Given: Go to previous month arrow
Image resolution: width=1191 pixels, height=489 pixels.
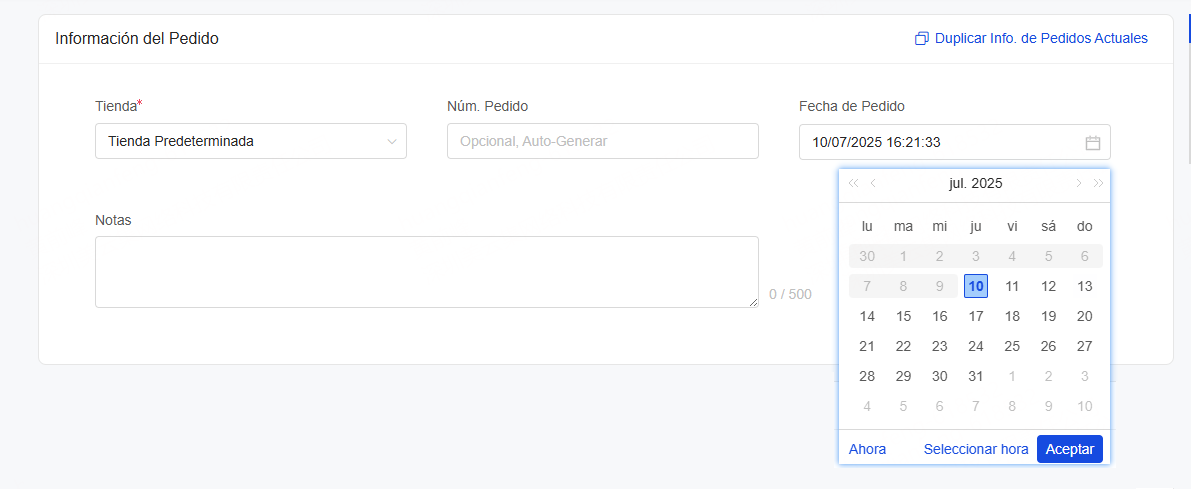Looking at the screenshot, I should pos(873,183).
